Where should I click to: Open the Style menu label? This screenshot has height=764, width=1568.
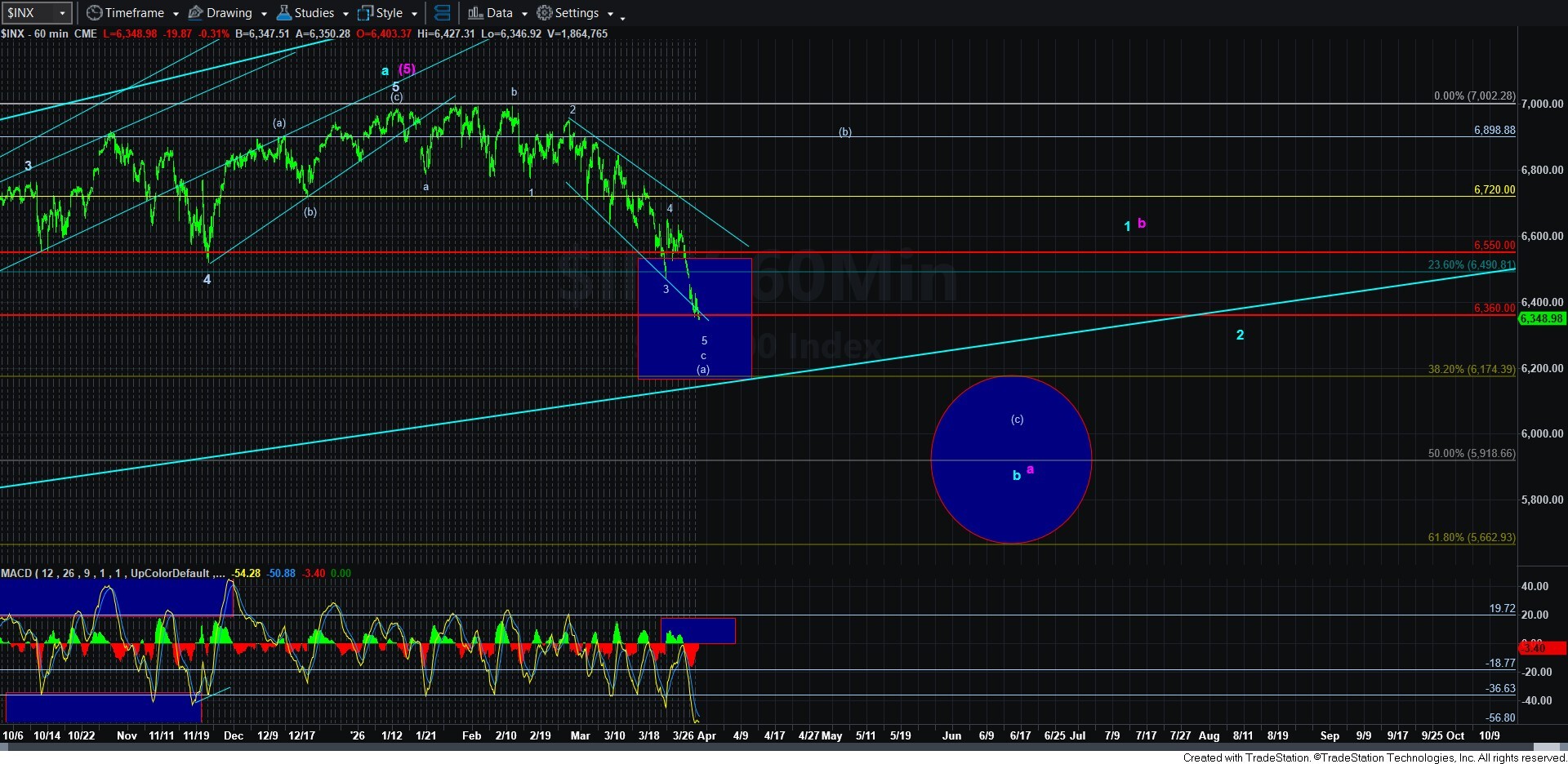pyautogui.click(x=390, y=13)
